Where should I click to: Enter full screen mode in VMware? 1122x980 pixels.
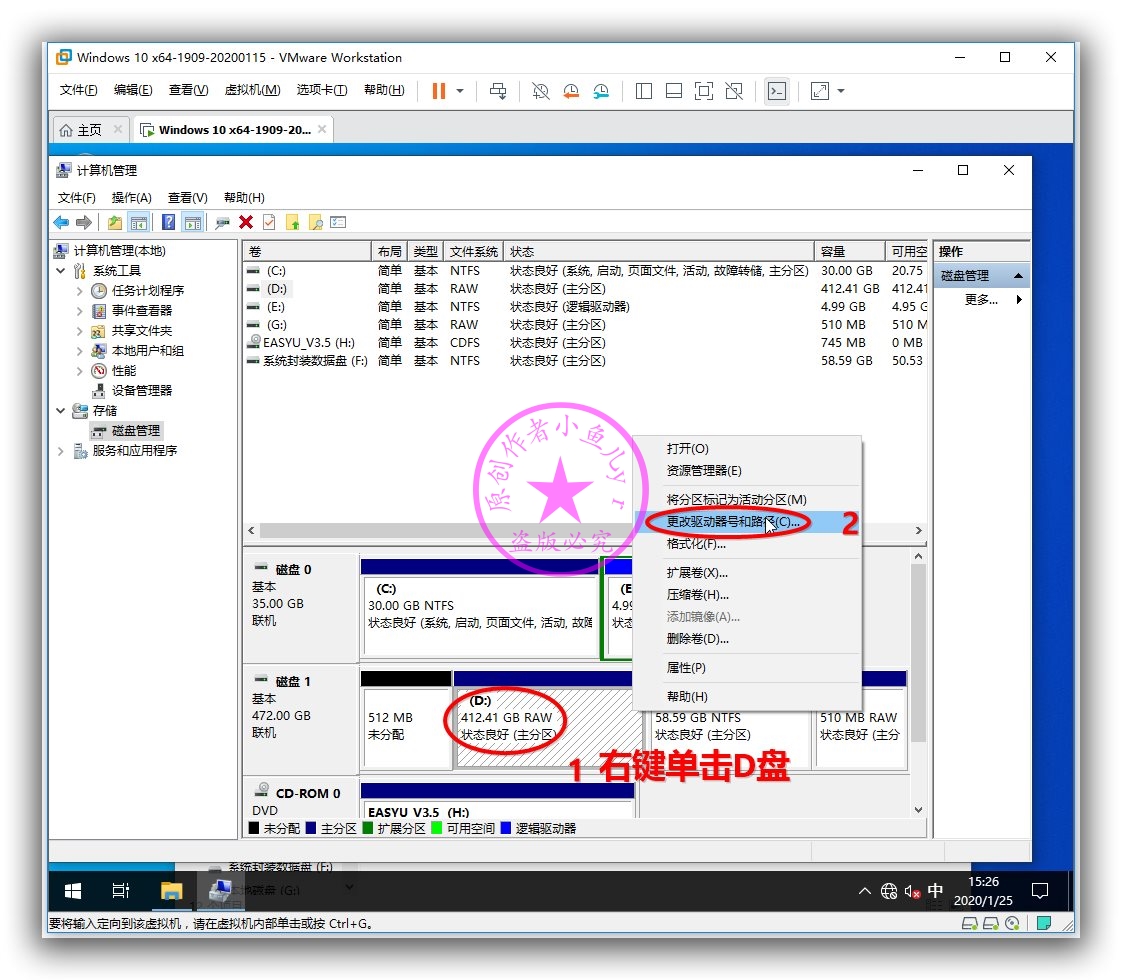[704, 91]
